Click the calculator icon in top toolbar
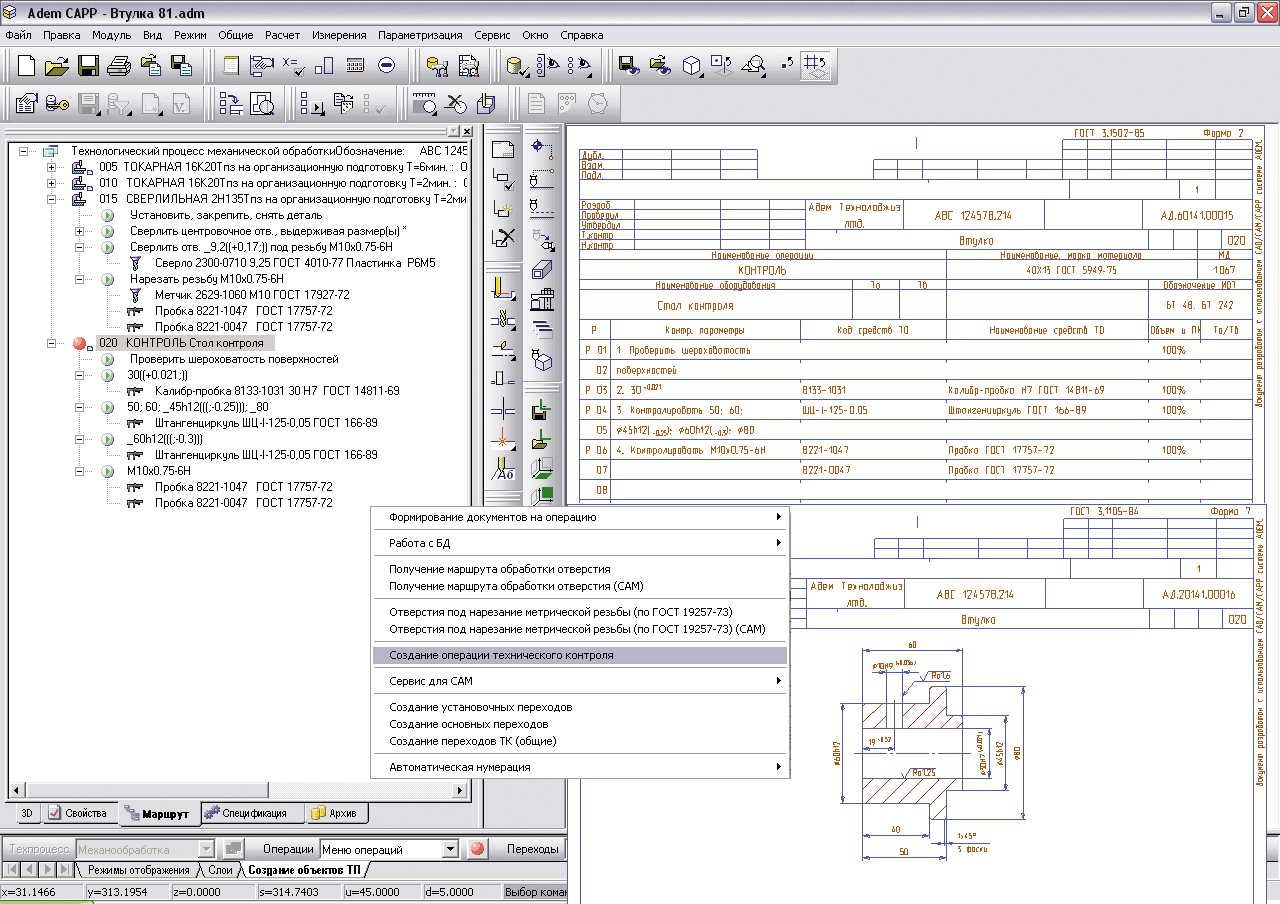 pos(355,66)
